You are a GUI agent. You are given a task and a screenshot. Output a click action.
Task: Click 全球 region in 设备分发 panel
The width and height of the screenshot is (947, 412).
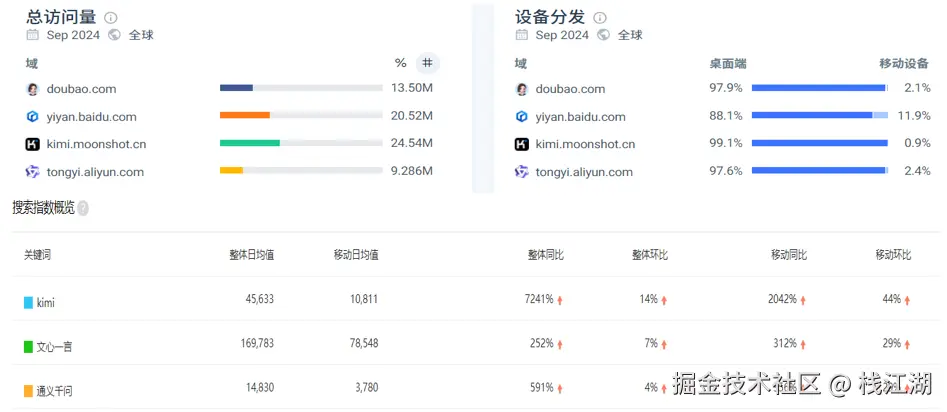point(630,35)
